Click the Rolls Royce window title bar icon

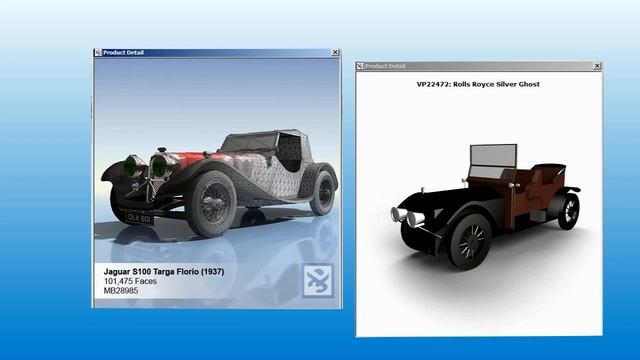[x=360, y=66]
